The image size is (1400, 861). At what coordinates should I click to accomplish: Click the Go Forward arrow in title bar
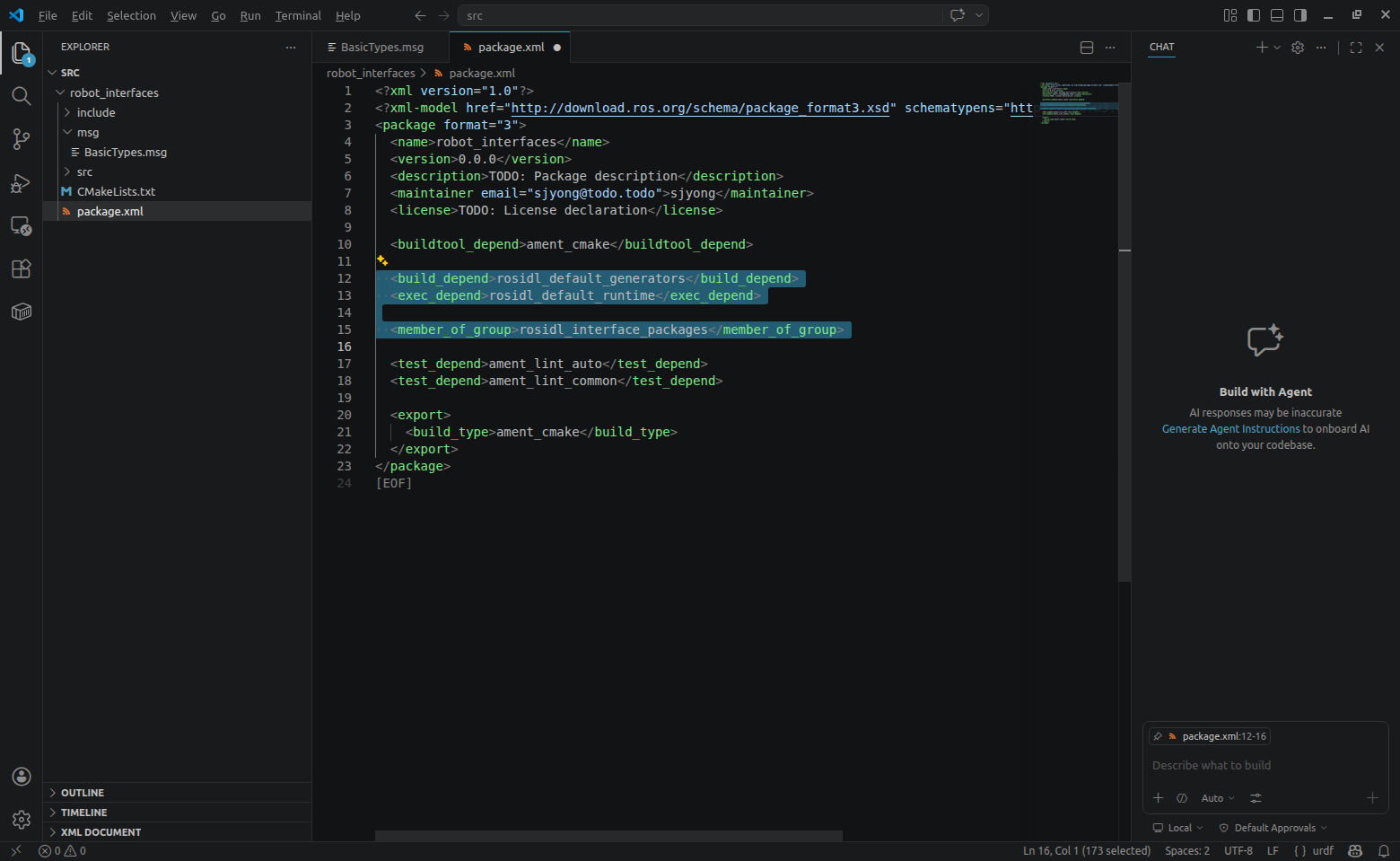[444, 15]
